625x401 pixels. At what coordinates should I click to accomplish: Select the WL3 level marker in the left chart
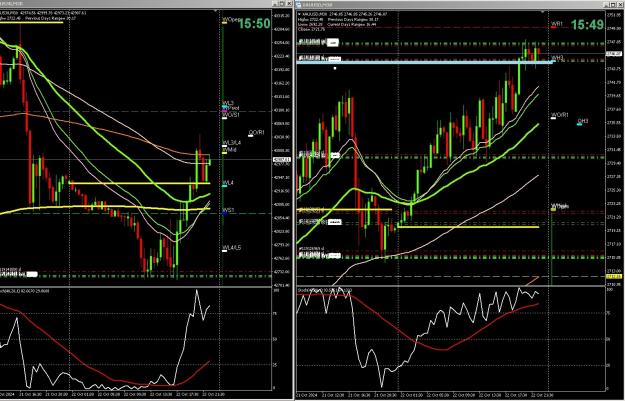[x=228, y=103]
